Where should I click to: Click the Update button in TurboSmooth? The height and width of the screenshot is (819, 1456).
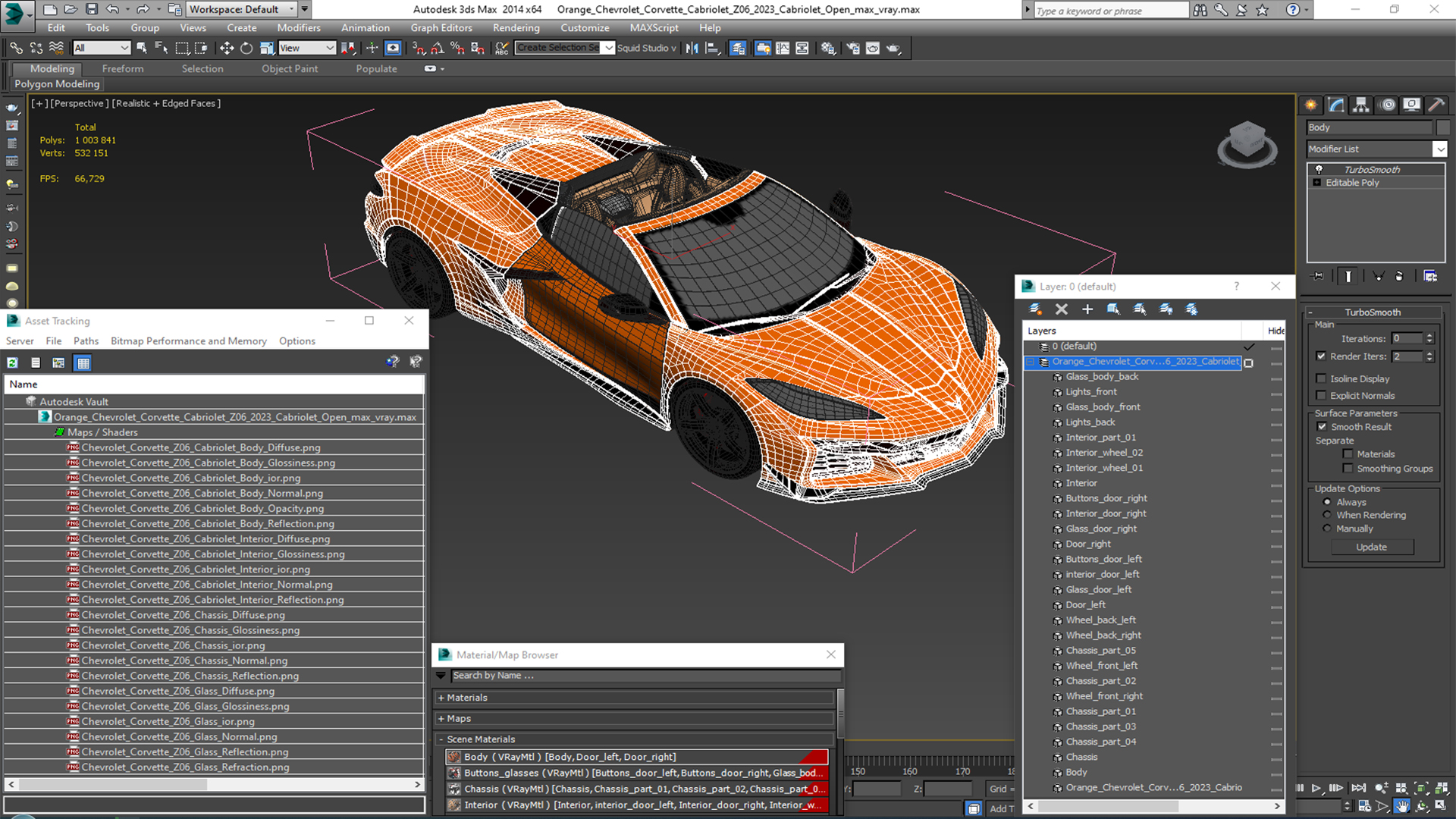1371,547
